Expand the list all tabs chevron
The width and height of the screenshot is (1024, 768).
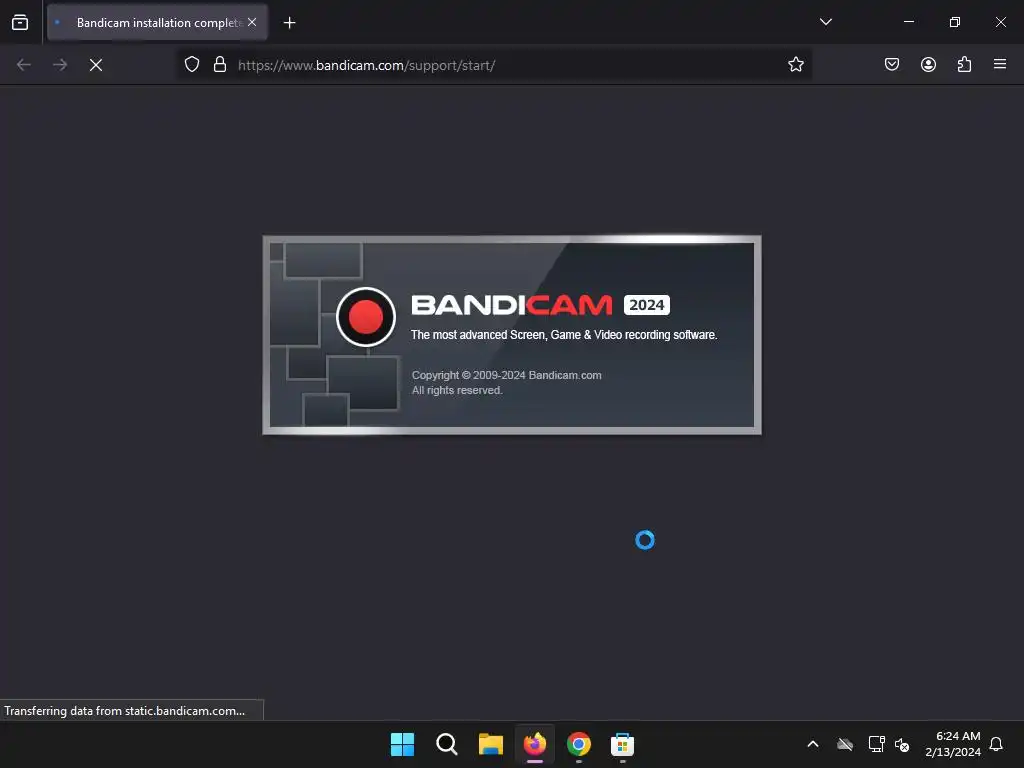point(825,22)
